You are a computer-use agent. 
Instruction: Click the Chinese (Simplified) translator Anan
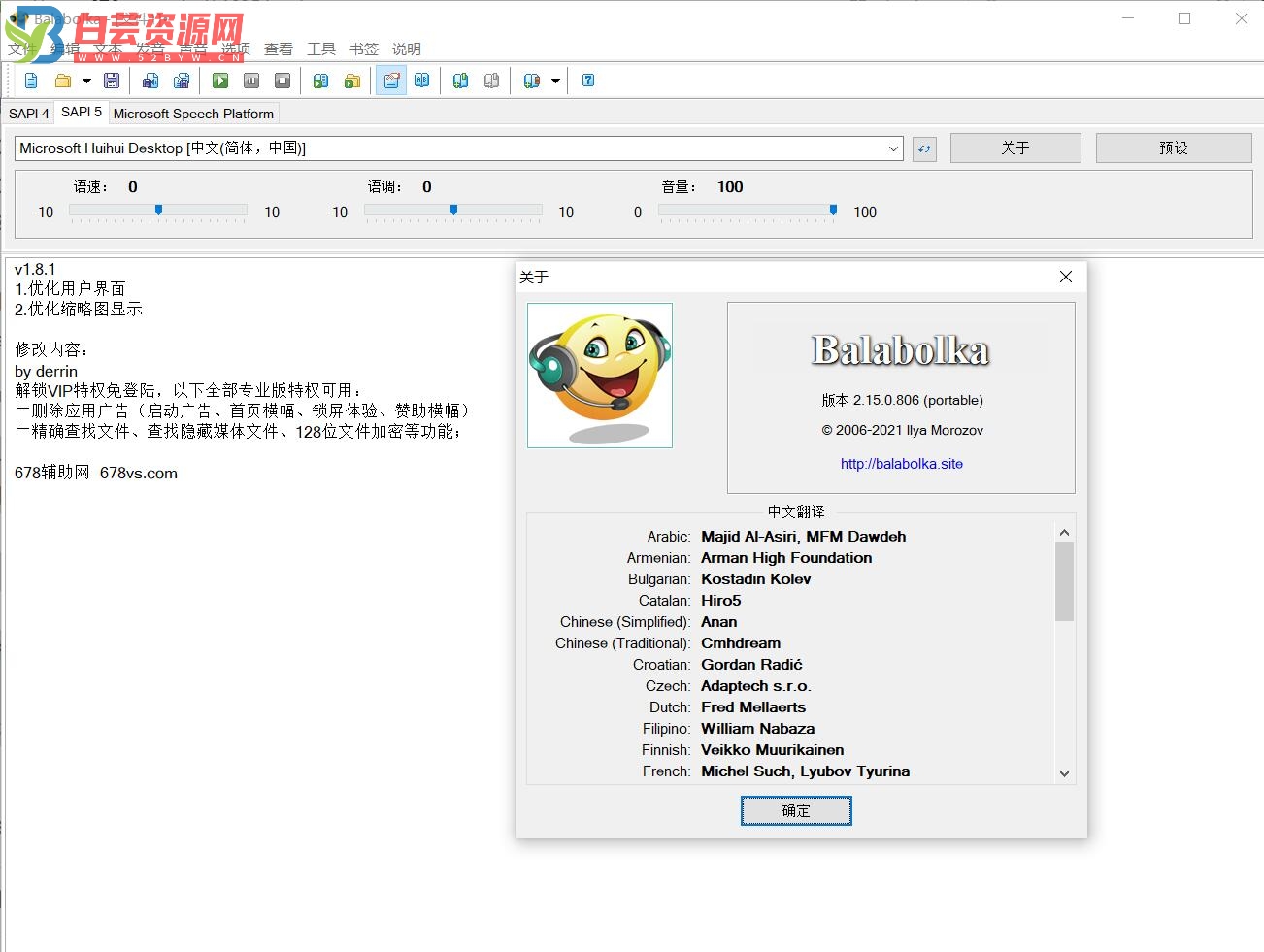pos(719,622)
